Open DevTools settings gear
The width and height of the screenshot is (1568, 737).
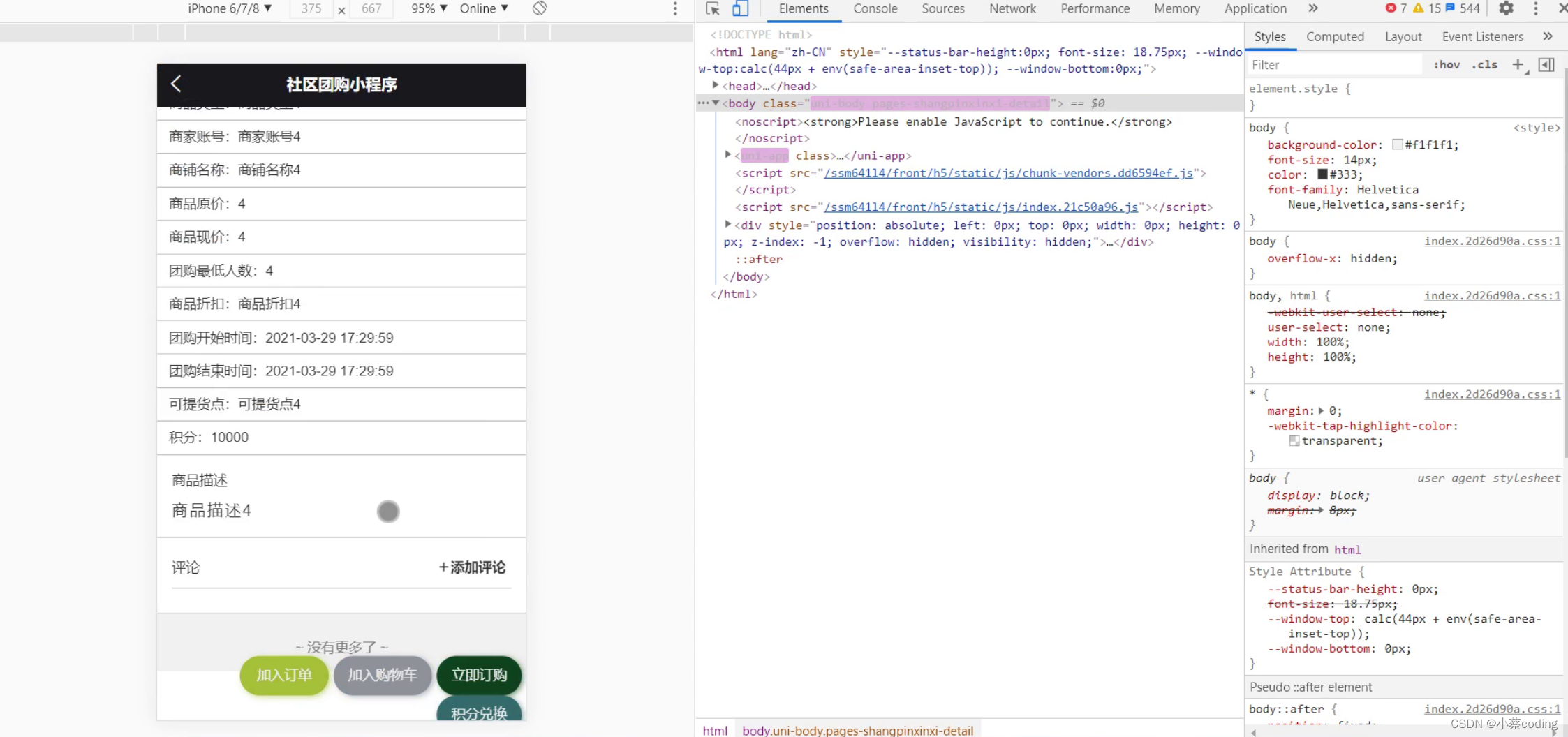1507,8
